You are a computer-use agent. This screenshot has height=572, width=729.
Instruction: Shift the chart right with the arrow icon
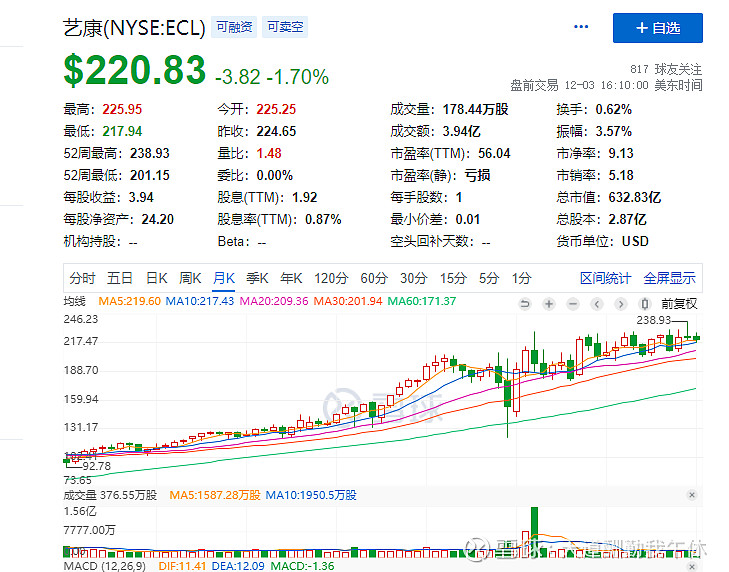621,304
